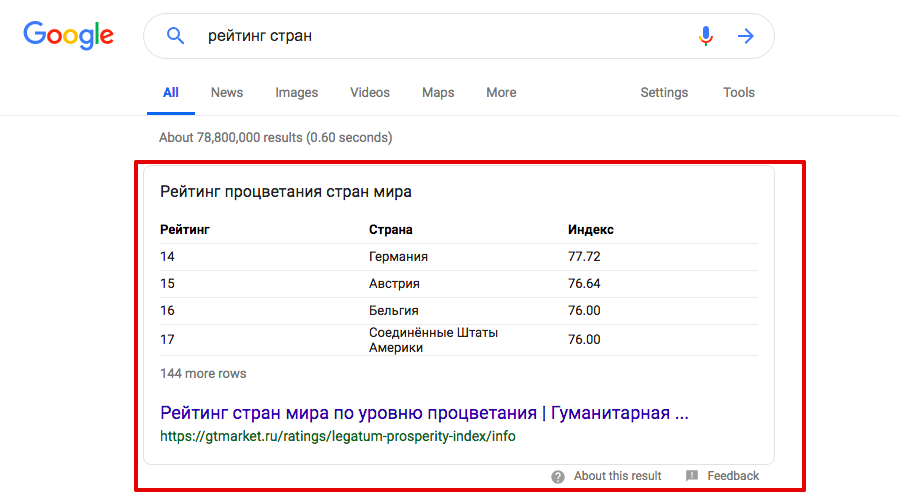Image resolution: width=899 pixels, height=503 pixels.
Task: Click the About 78,800,000 results text
Action: (276, 138)
